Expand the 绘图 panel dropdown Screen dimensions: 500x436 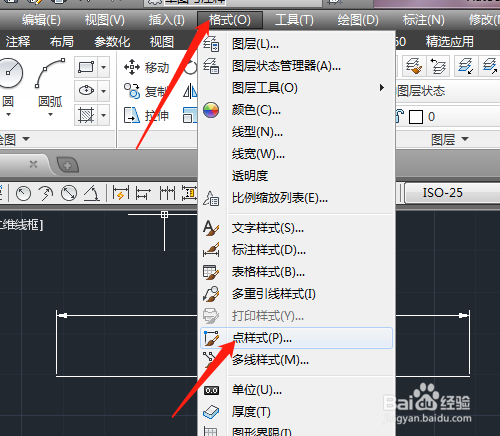point(26,139)
